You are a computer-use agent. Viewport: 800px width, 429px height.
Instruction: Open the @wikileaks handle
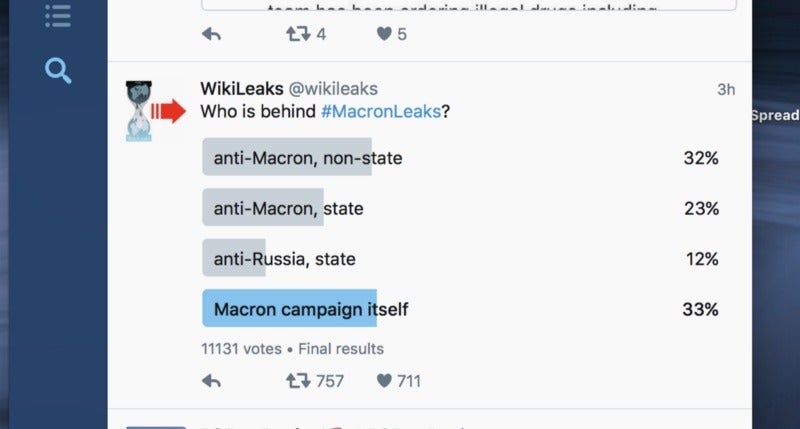tap(333, 89)
